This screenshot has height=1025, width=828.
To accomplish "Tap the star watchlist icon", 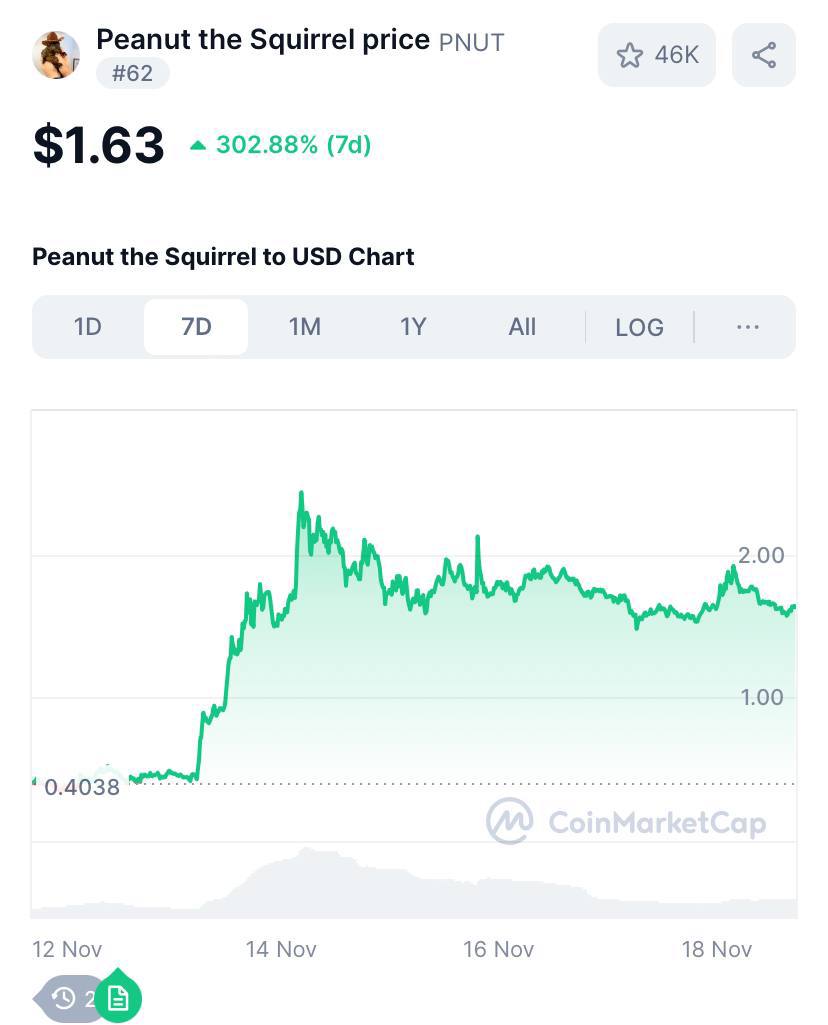I will (x=629, y=55).
